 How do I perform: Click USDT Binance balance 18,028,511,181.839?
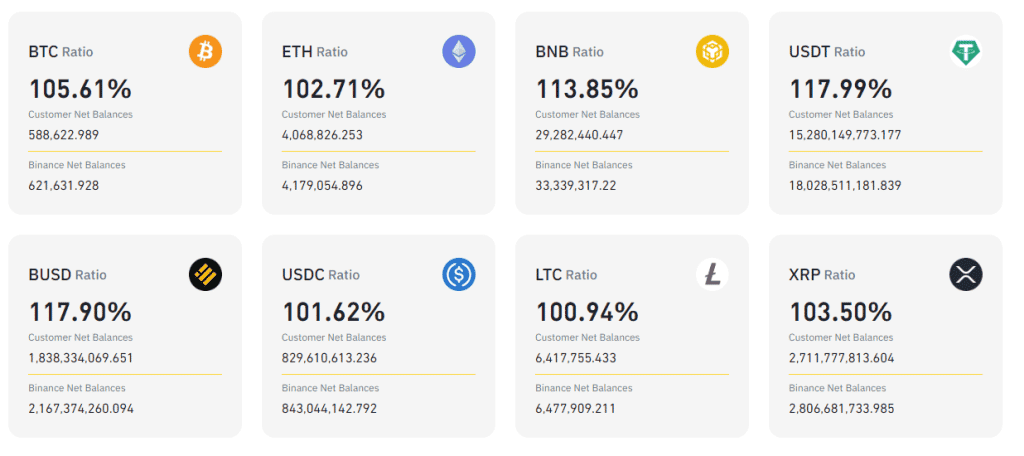click(x=845, y=186)
